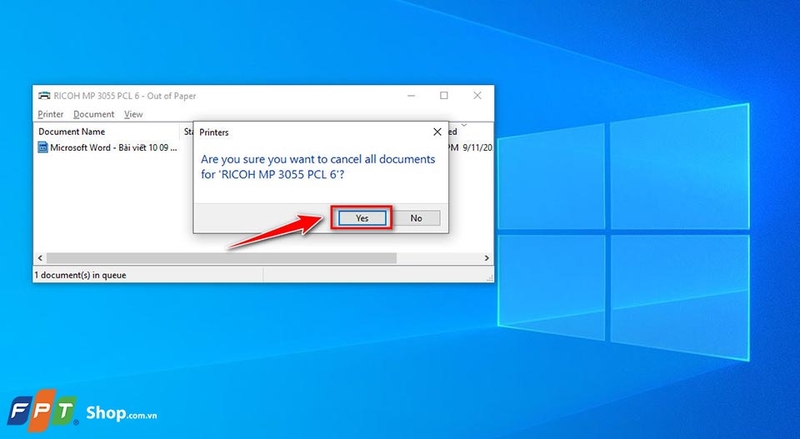This screenshot has width=800, height=439.
Task: Open the View menu
Action: point(133,114)
